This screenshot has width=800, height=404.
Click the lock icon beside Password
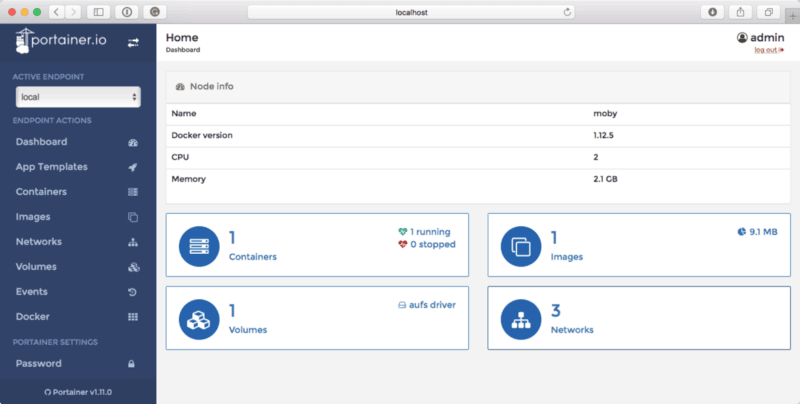132,364
